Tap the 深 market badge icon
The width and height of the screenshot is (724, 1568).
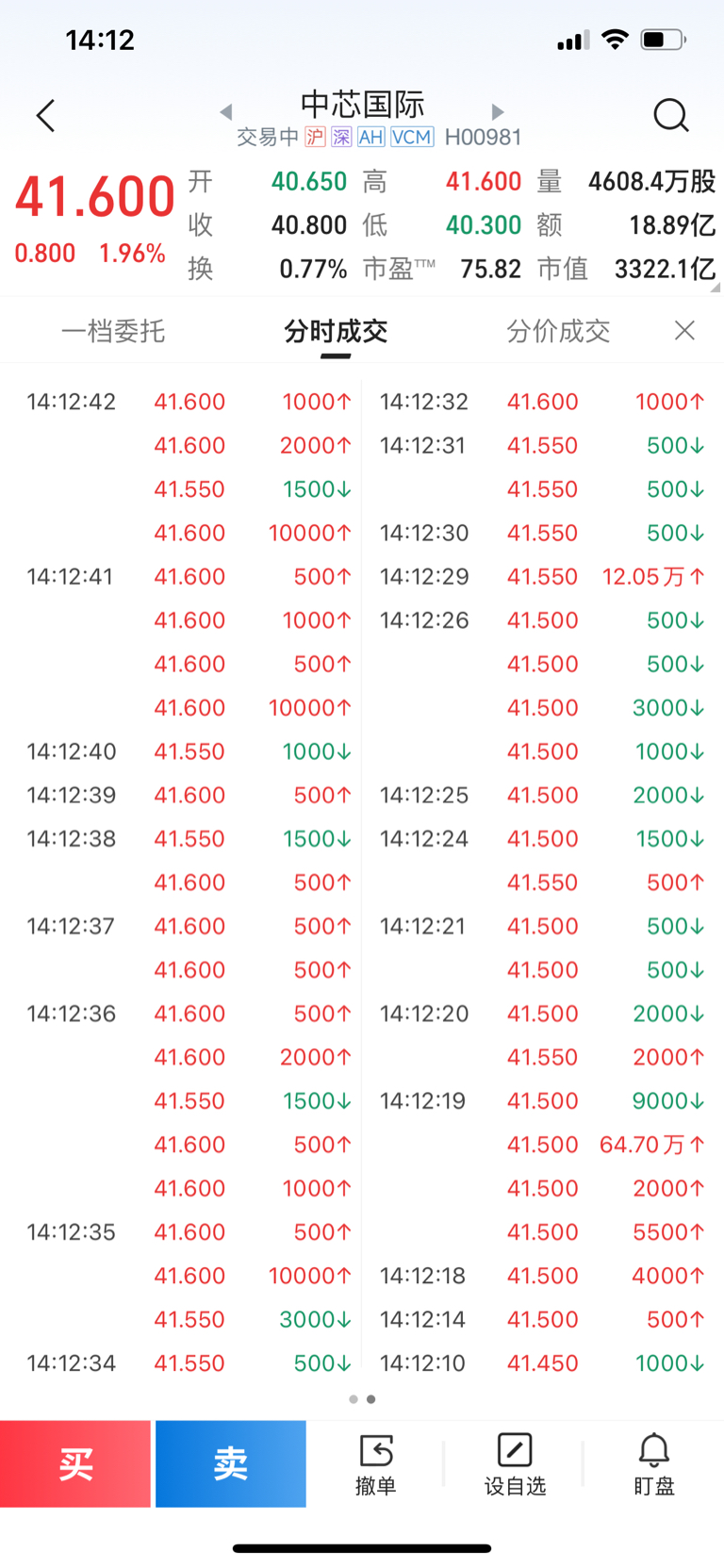tap(341, 138)
